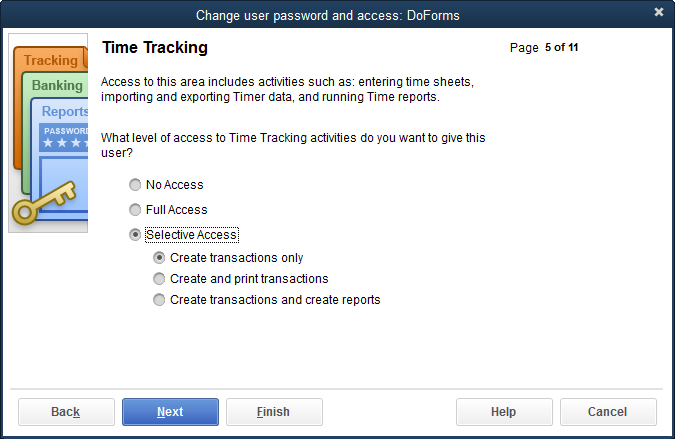The image size is (675, 439).
Task: Click the password stars in the illustration
Action: (x=65, y=144)
